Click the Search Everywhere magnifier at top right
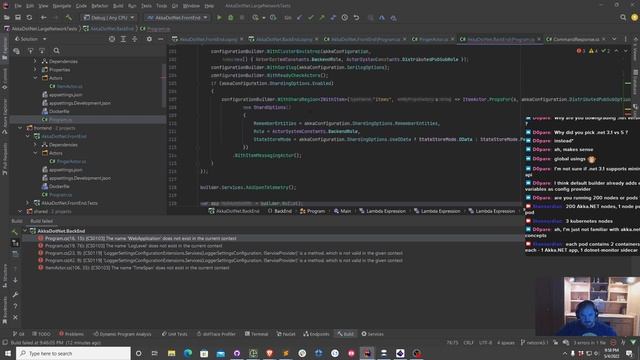Screen dimensions: 640x360 623,18
